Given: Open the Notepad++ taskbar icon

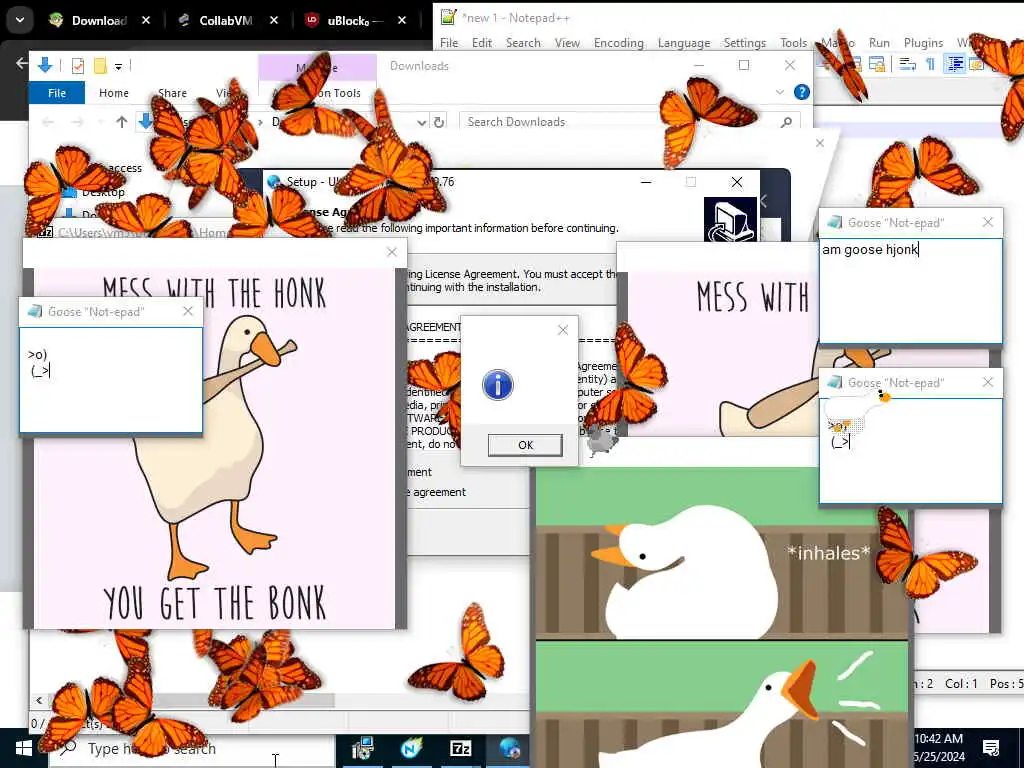Looking at the screenshot, I should coord(411,748).
